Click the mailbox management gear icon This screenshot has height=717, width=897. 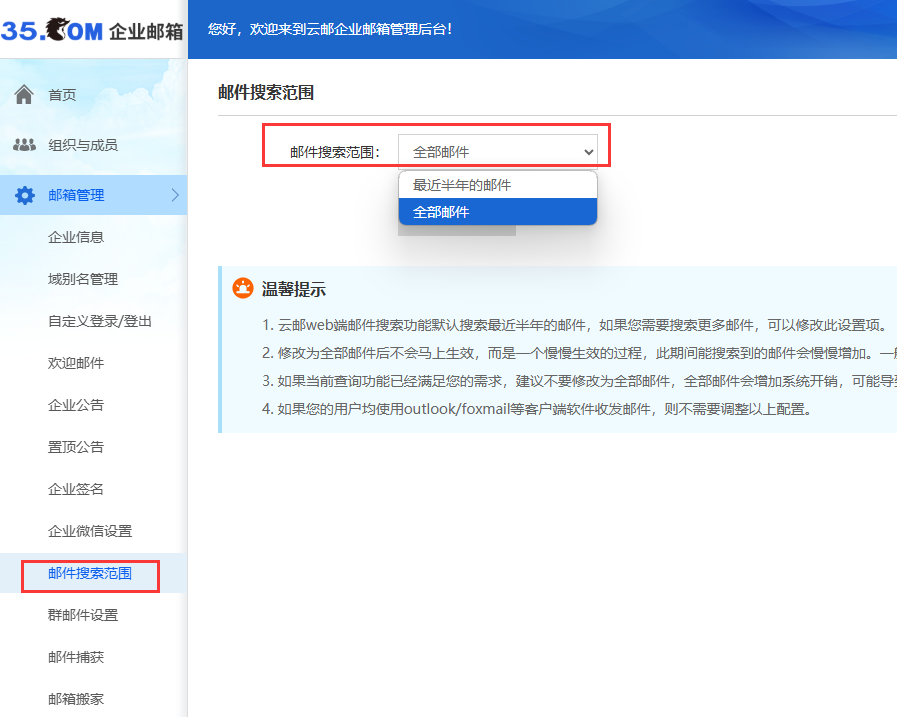pyautogui.click(x=24, y=195)
